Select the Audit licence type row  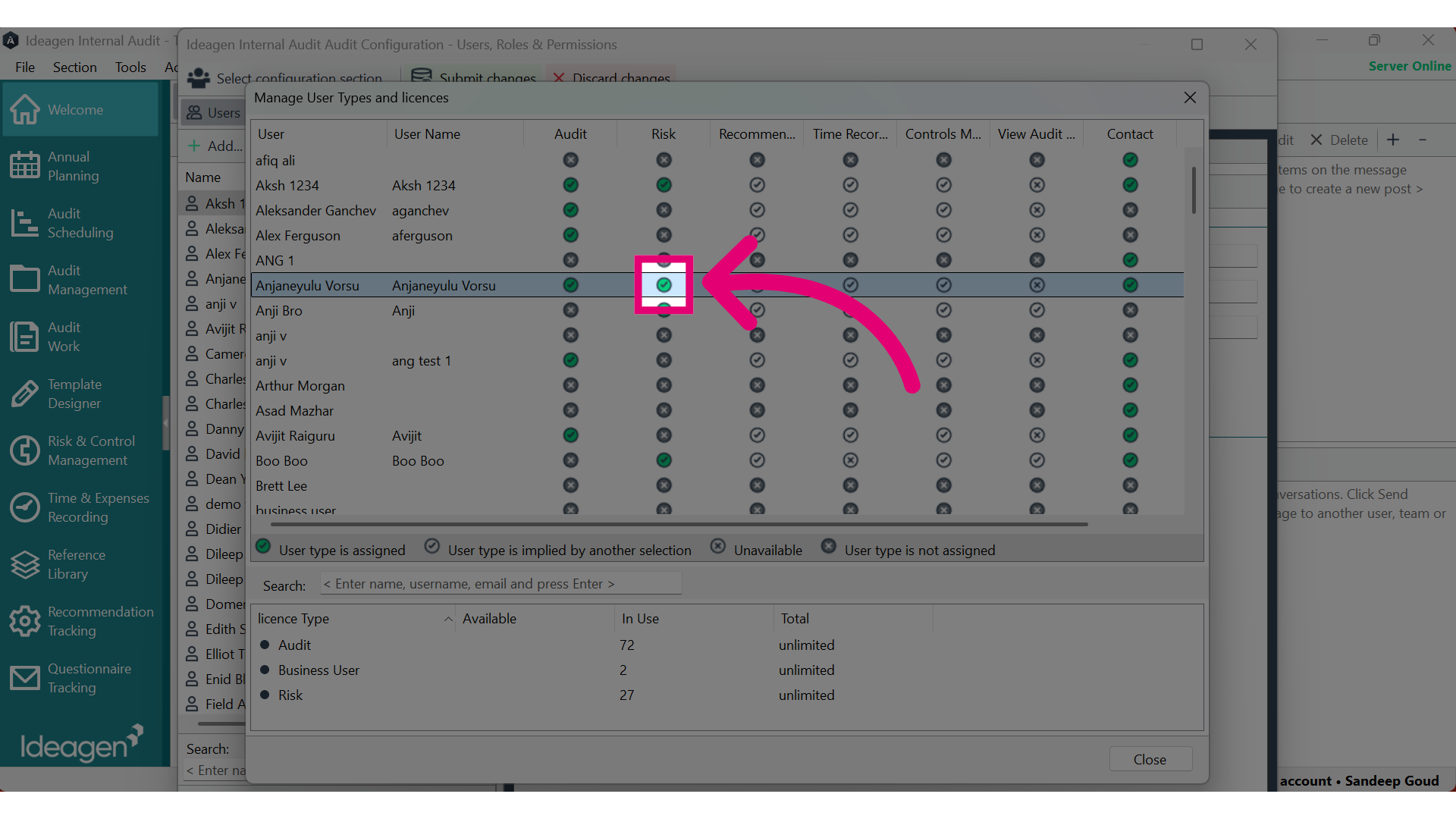(x=726, y=645)
